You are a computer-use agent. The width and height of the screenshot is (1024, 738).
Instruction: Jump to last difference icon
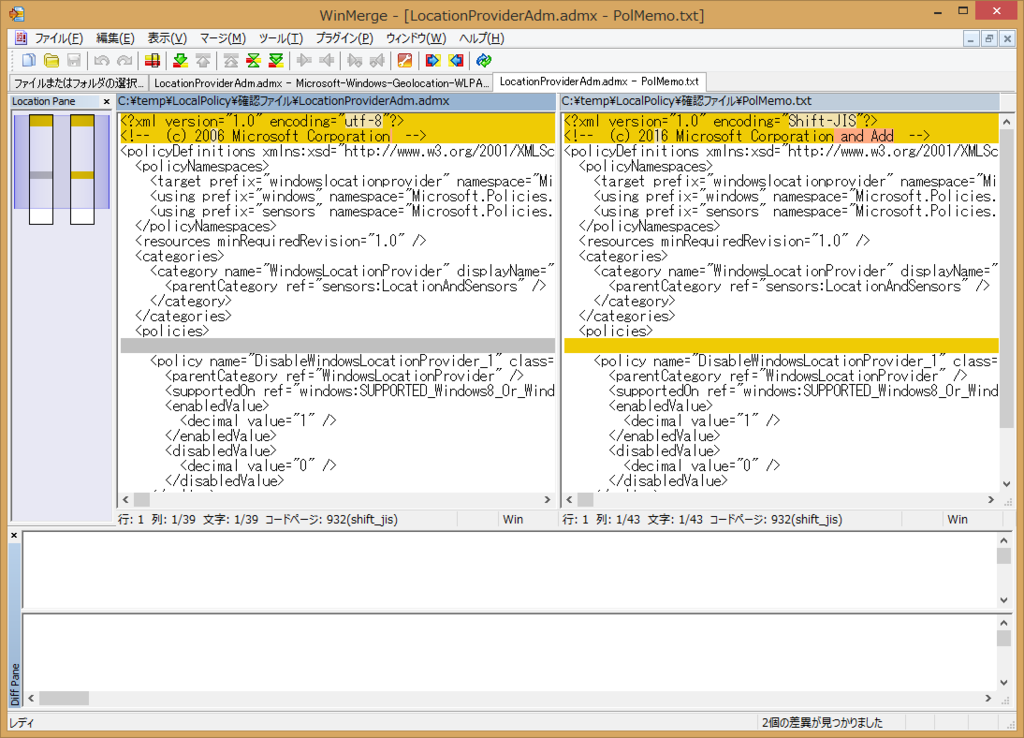coord(276,61)
